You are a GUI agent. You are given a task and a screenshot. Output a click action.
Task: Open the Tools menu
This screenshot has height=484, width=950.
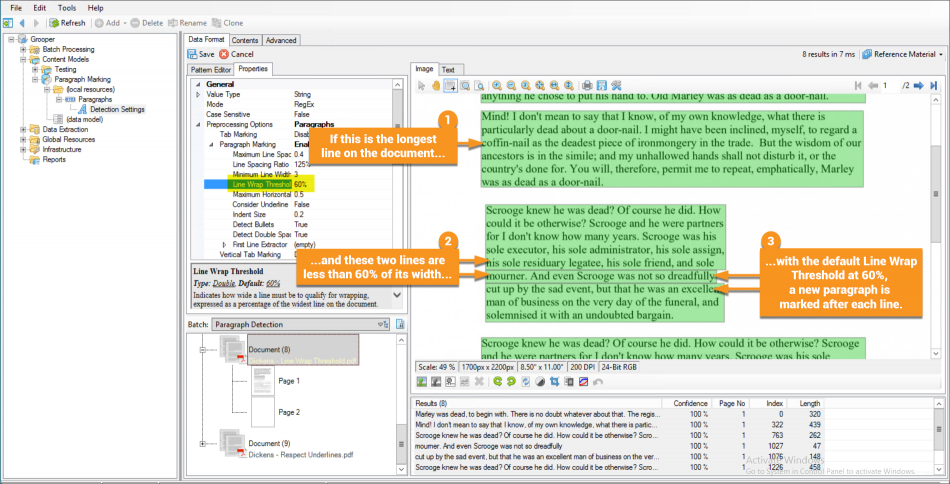[66, 7]
